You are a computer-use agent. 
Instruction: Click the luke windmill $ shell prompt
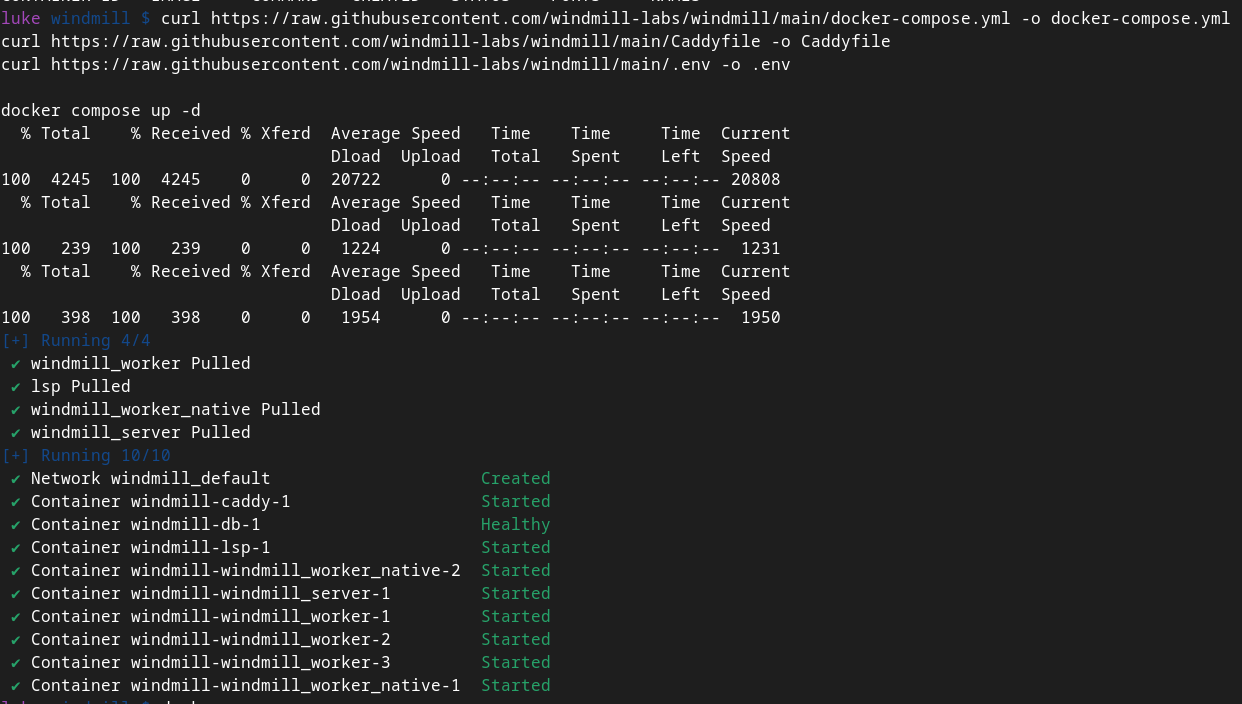pos(76,19)
